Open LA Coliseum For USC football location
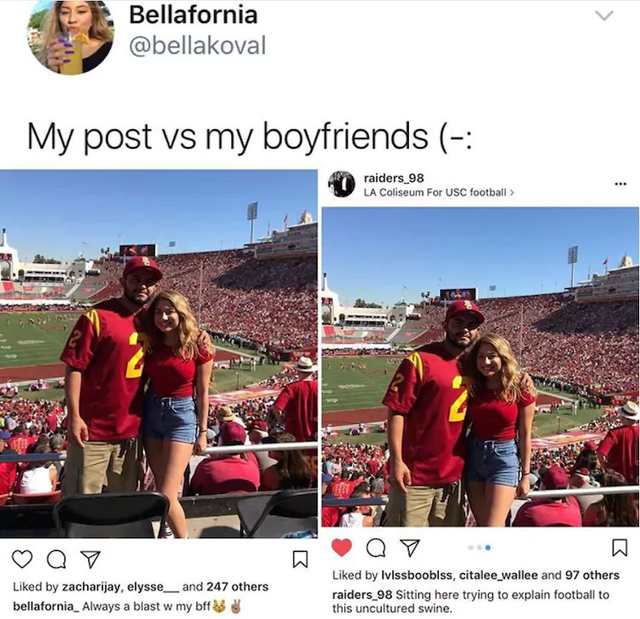Image resolution: width=640 pixels, height=619 pixels. (x=439, y=192)
